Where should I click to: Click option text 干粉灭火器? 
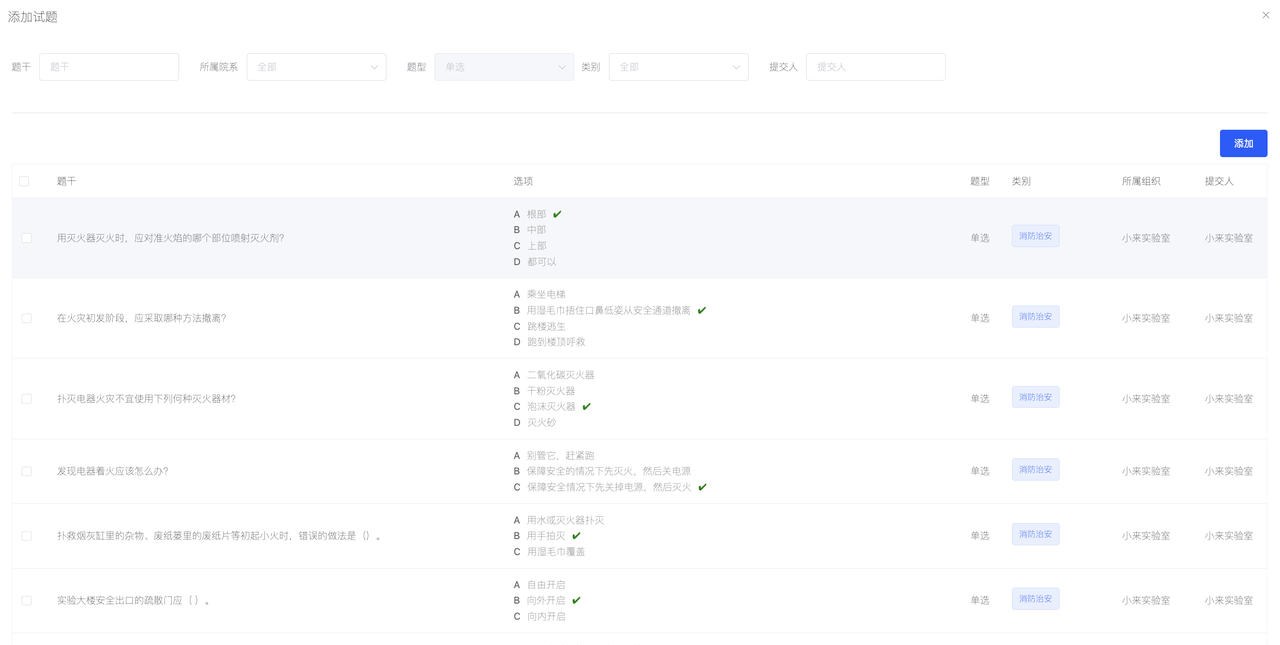tap(551, 391)
